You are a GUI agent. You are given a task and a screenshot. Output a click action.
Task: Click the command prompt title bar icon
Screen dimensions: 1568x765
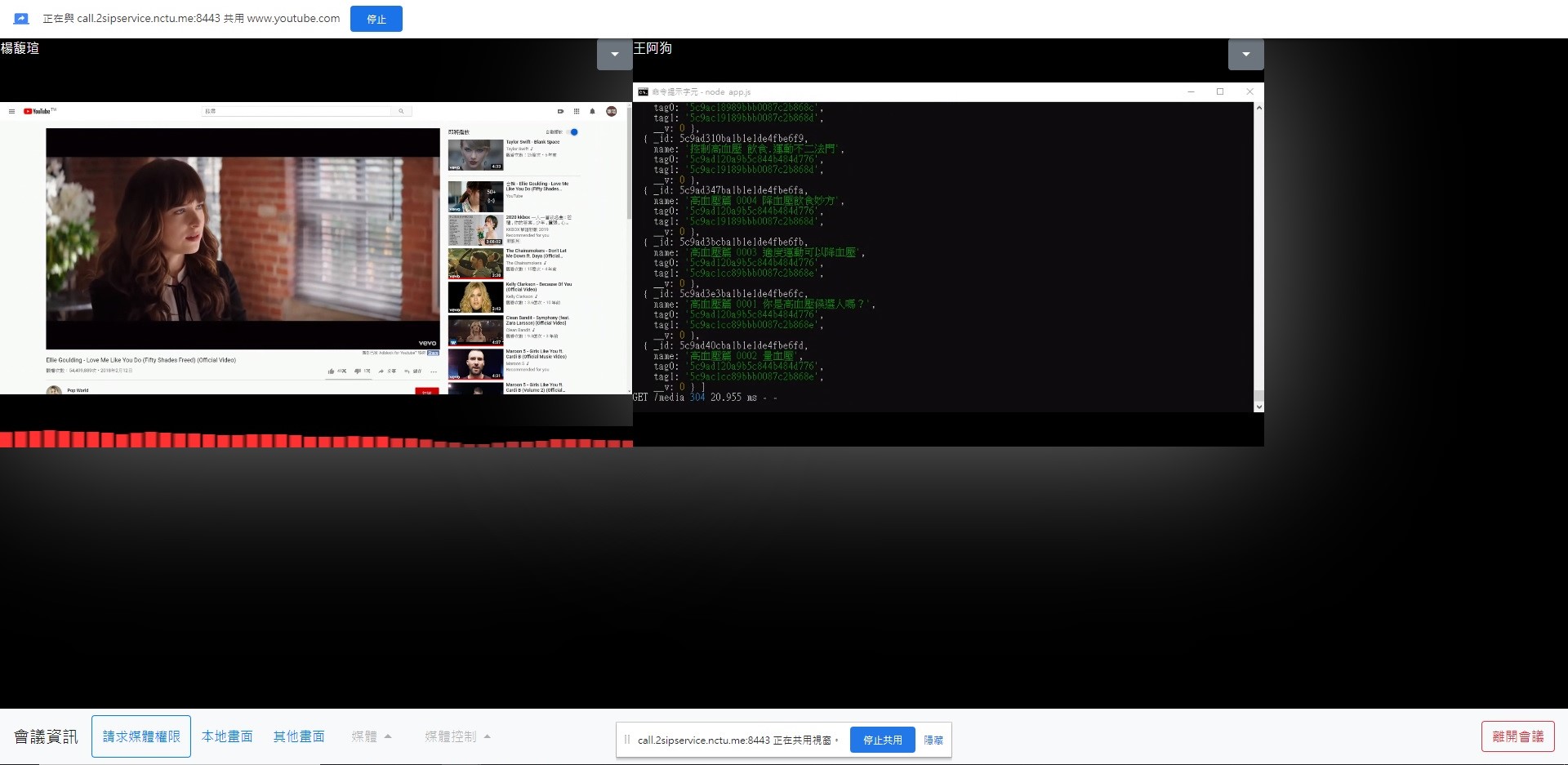(x=644, y=92)
